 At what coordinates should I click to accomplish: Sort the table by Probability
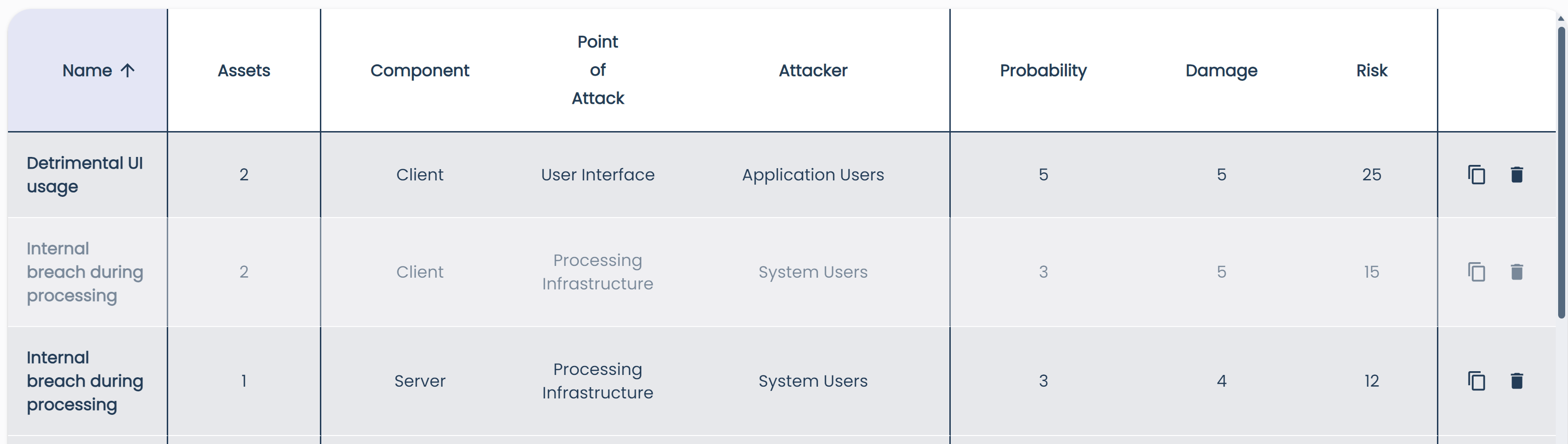tap(1043, 70)
